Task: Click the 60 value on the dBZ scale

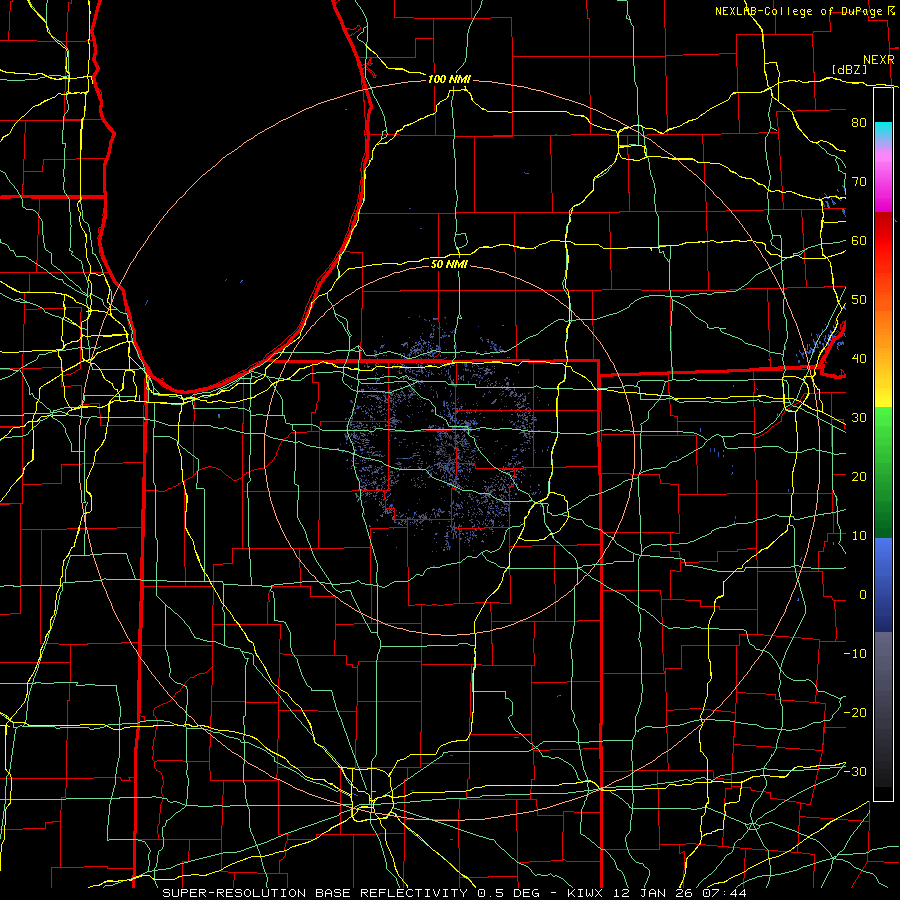Action: point(859,241)
